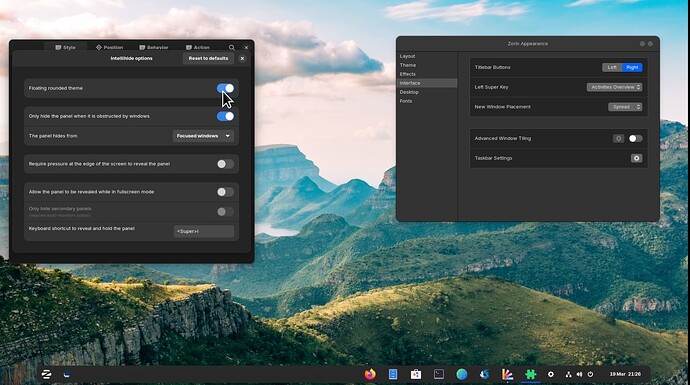
Task: Select Desktop in the Appearance sidebar
Action: (409, 92)
